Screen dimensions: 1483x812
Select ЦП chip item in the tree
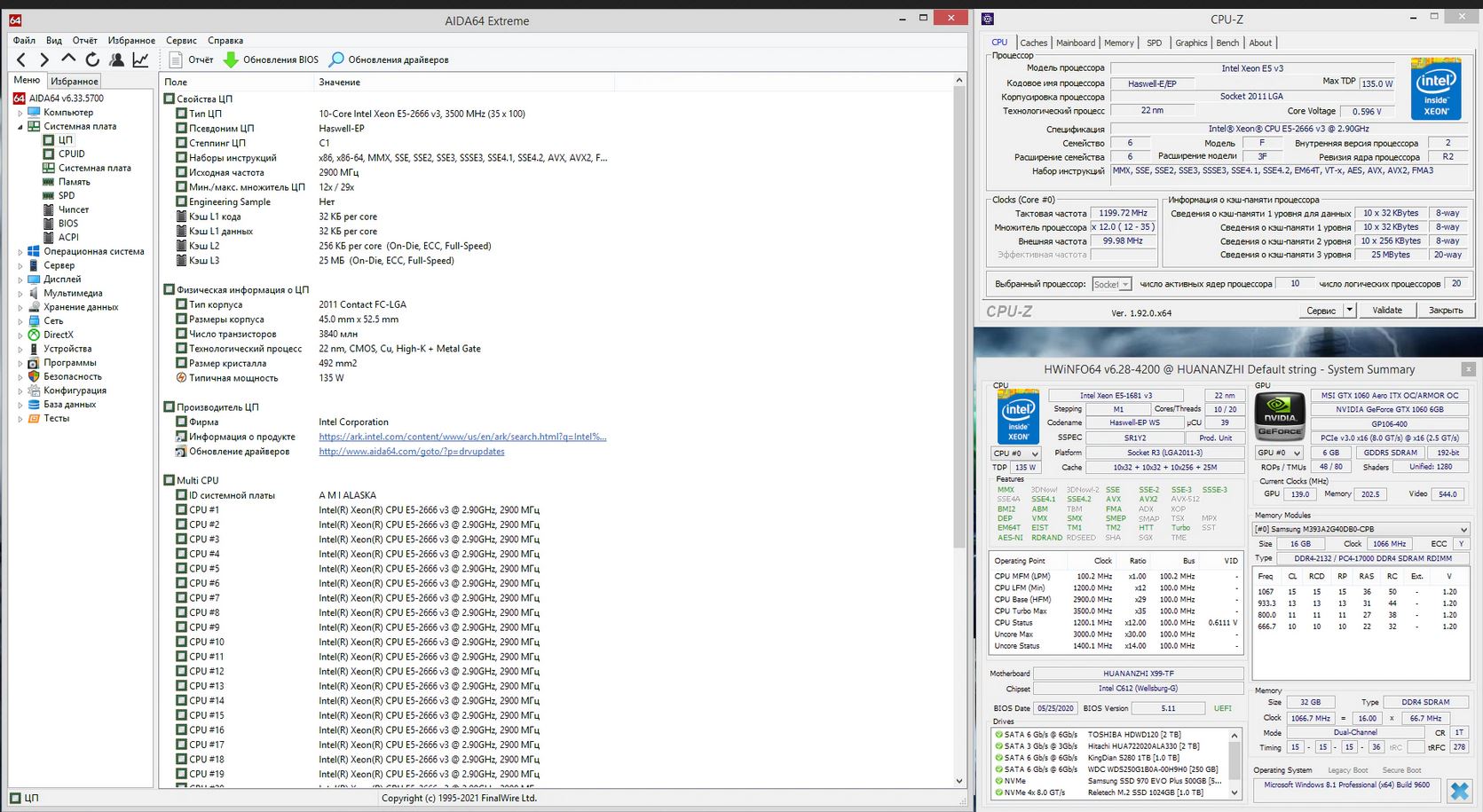(x=58, y=140)
